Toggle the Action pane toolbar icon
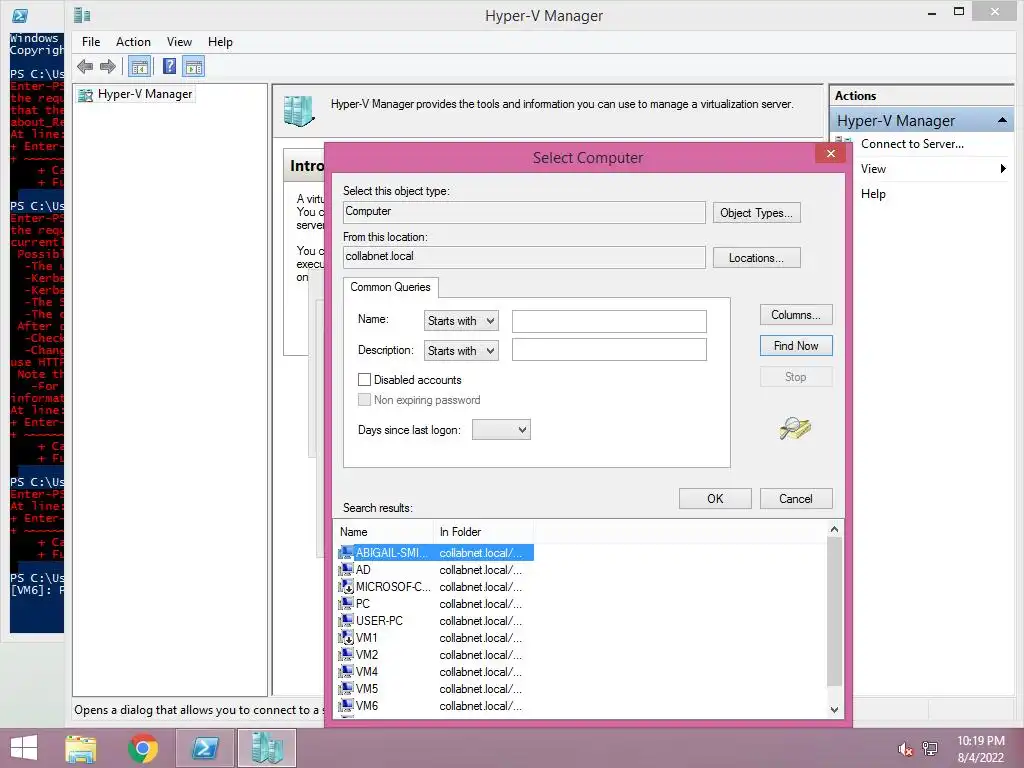 [193, 66]
